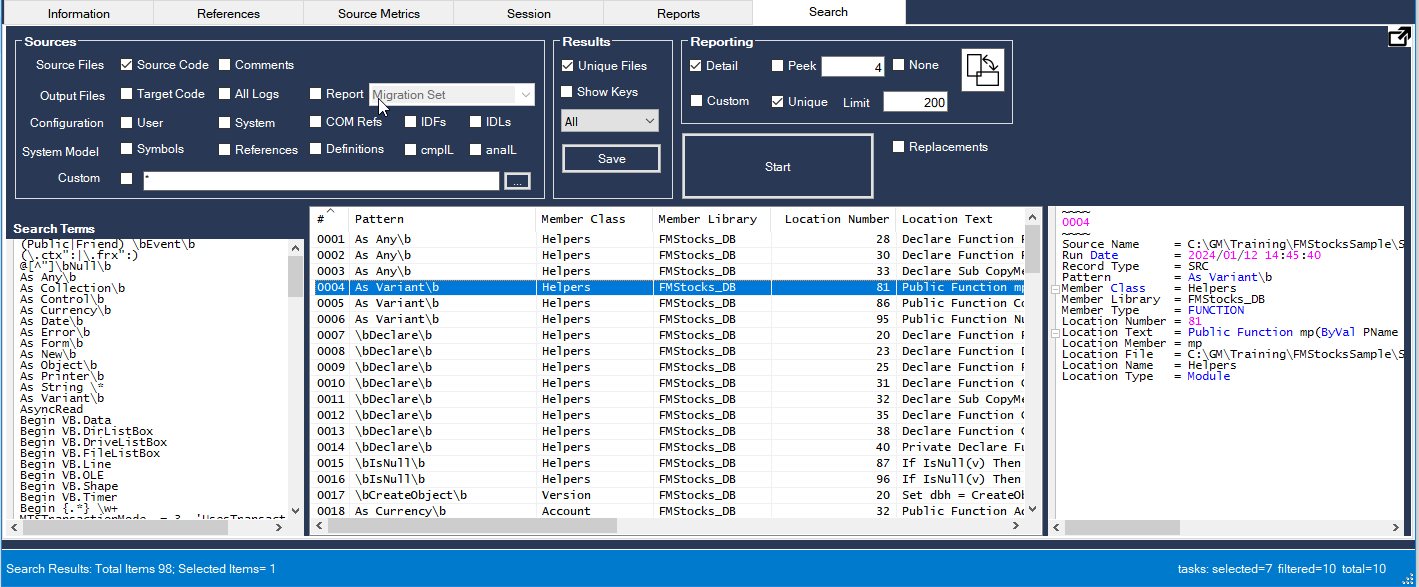Screen dimensions: 1419x587
Task: Enable the Comments source checkbox
Action: point(225,65)
